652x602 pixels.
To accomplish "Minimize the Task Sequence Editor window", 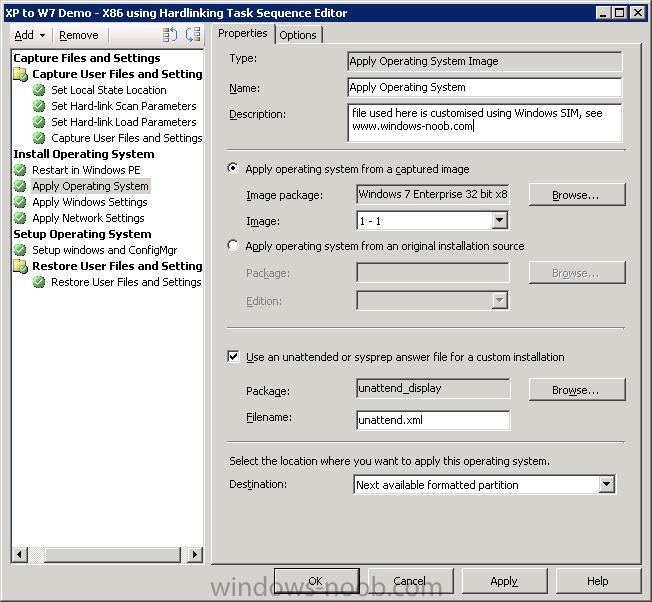I will tap(603, 12).
